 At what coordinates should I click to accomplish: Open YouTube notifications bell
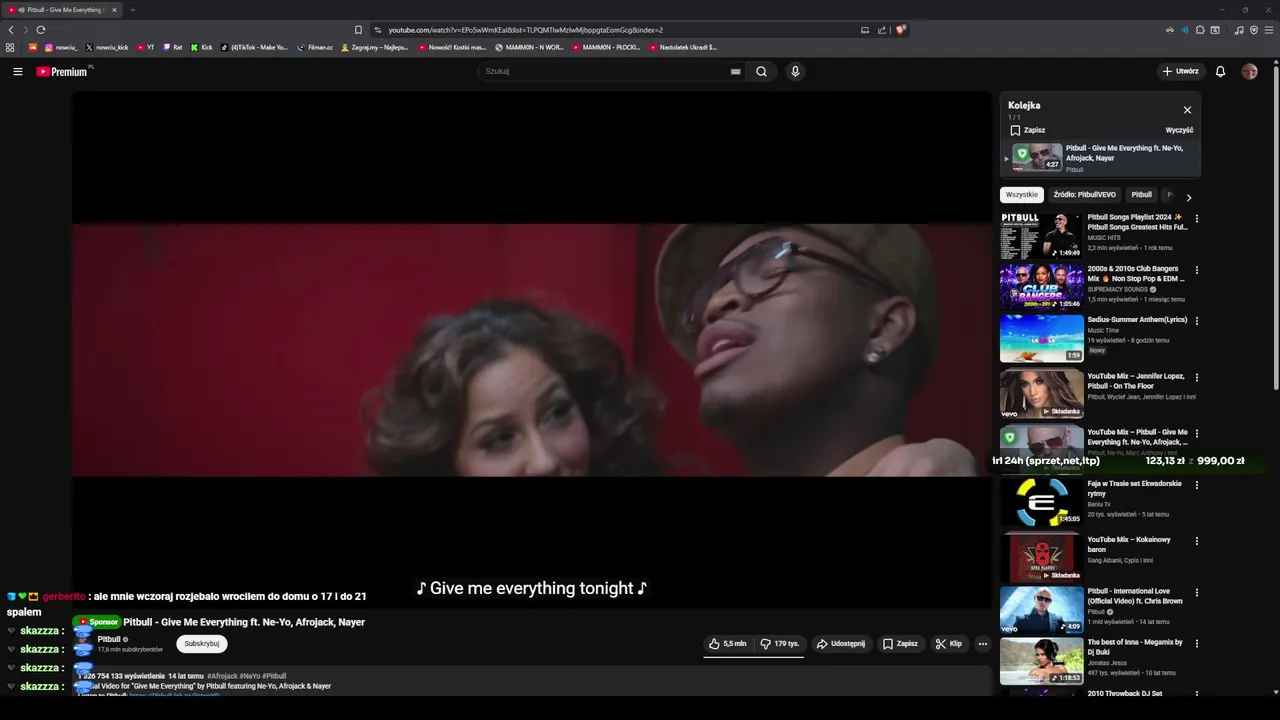pos(1220,71)
